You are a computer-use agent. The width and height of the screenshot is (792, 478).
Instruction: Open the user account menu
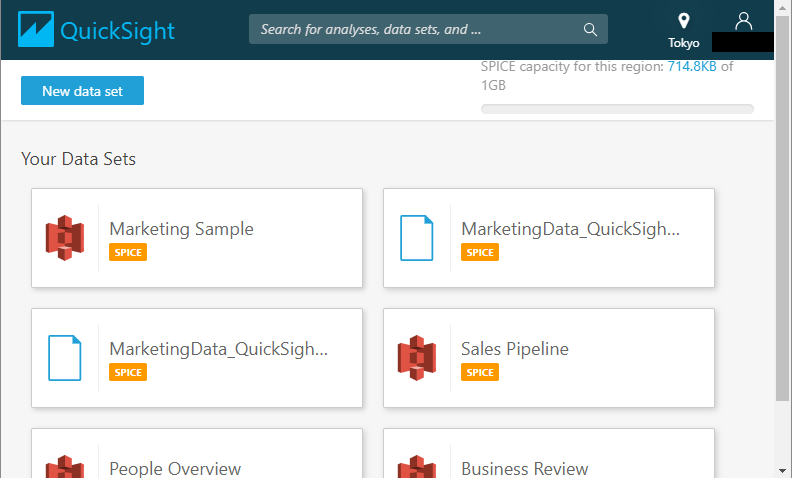tap(742, 22)
